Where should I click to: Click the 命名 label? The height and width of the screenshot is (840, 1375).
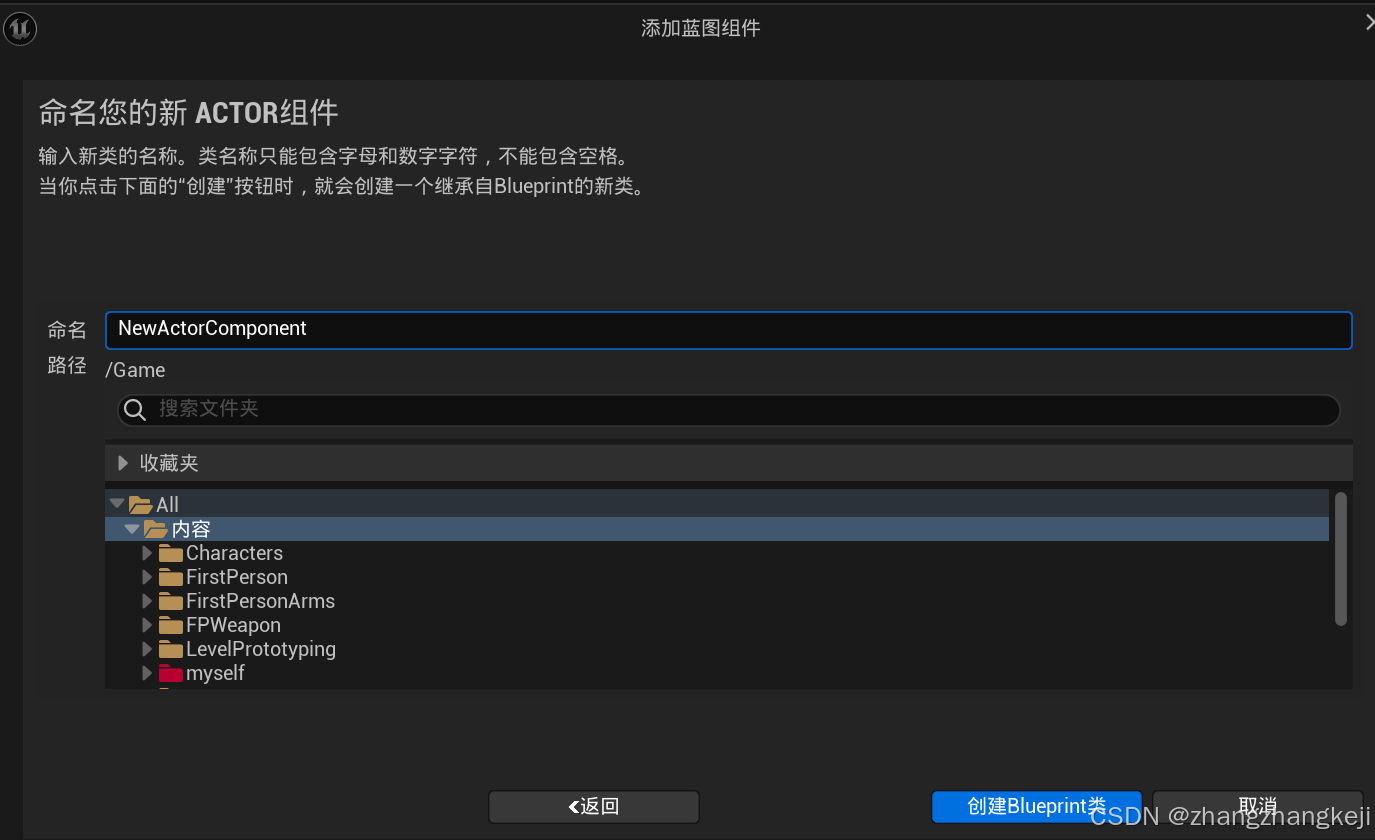tap(67, 330)
